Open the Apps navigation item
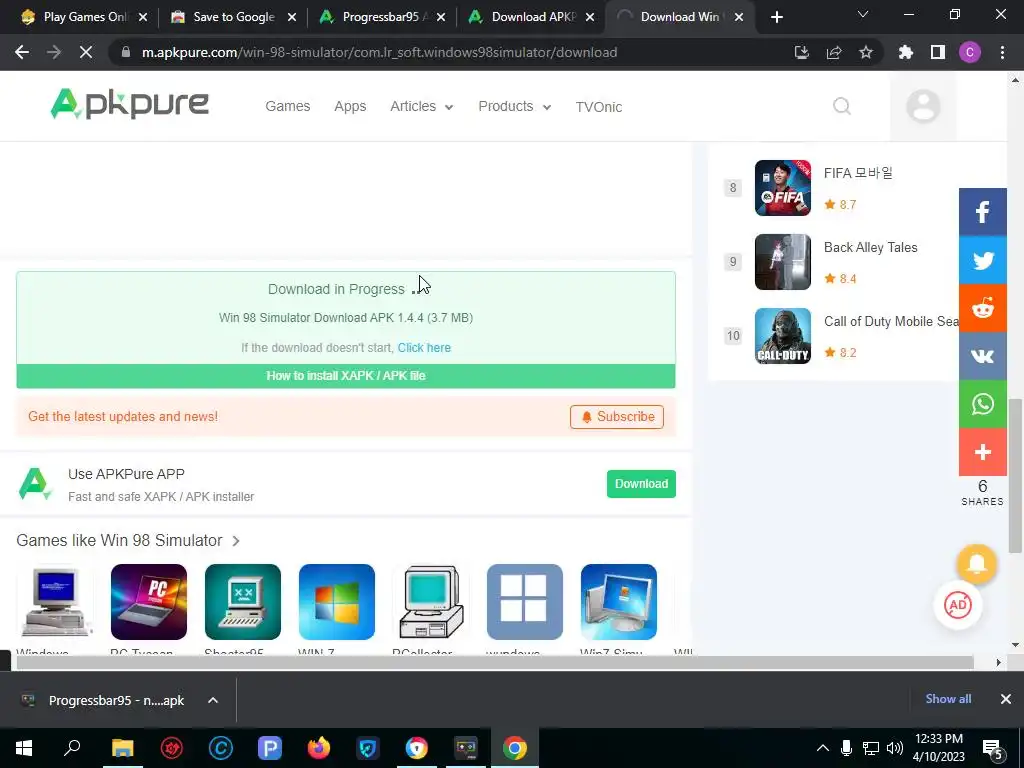Screen dimensions: 1024x768 click(x=350, y=106)
